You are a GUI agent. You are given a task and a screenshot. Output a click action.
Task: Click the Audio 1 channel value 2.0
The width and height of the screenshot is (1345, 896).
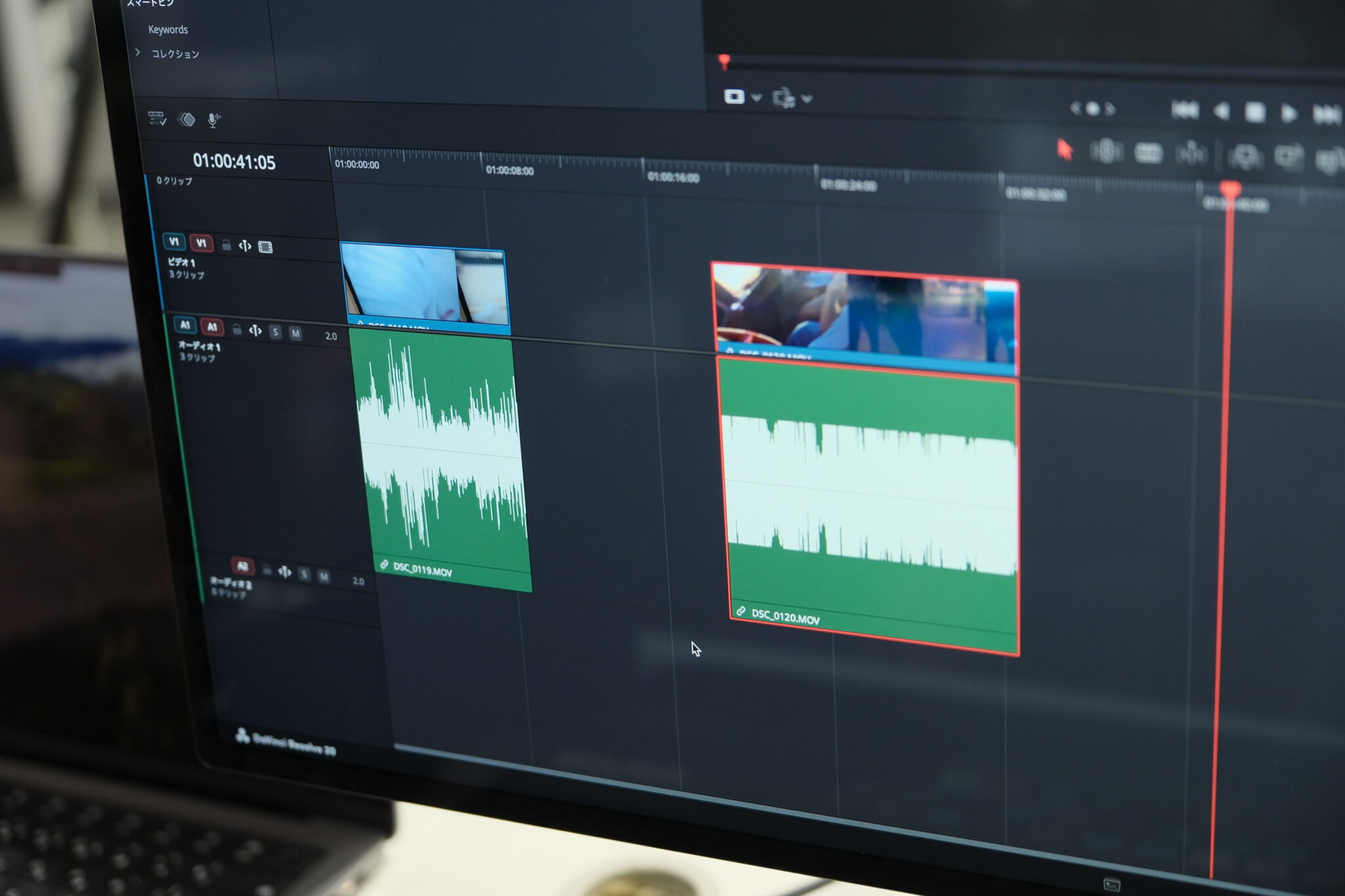point(331,336)
